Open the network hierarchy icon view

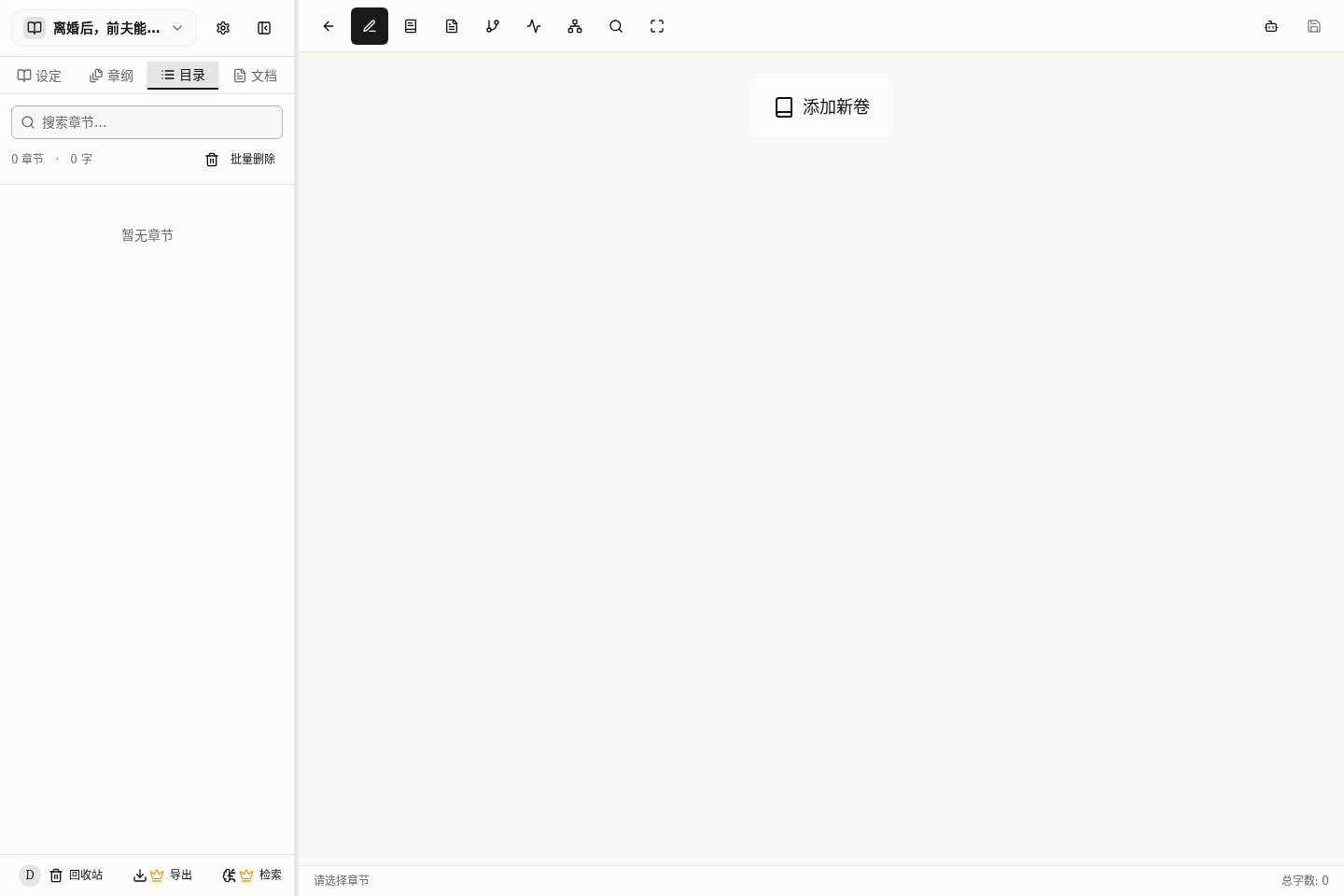575,26
